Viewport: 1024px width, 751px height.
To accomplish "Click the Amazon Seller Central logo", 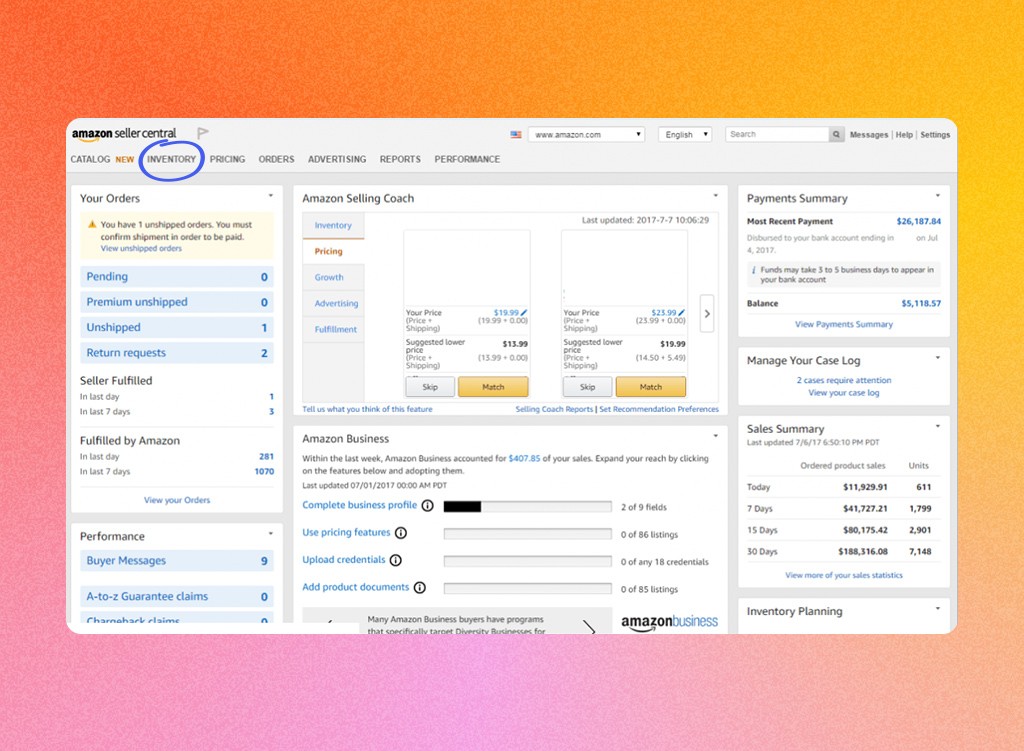I will pos(124,134).
